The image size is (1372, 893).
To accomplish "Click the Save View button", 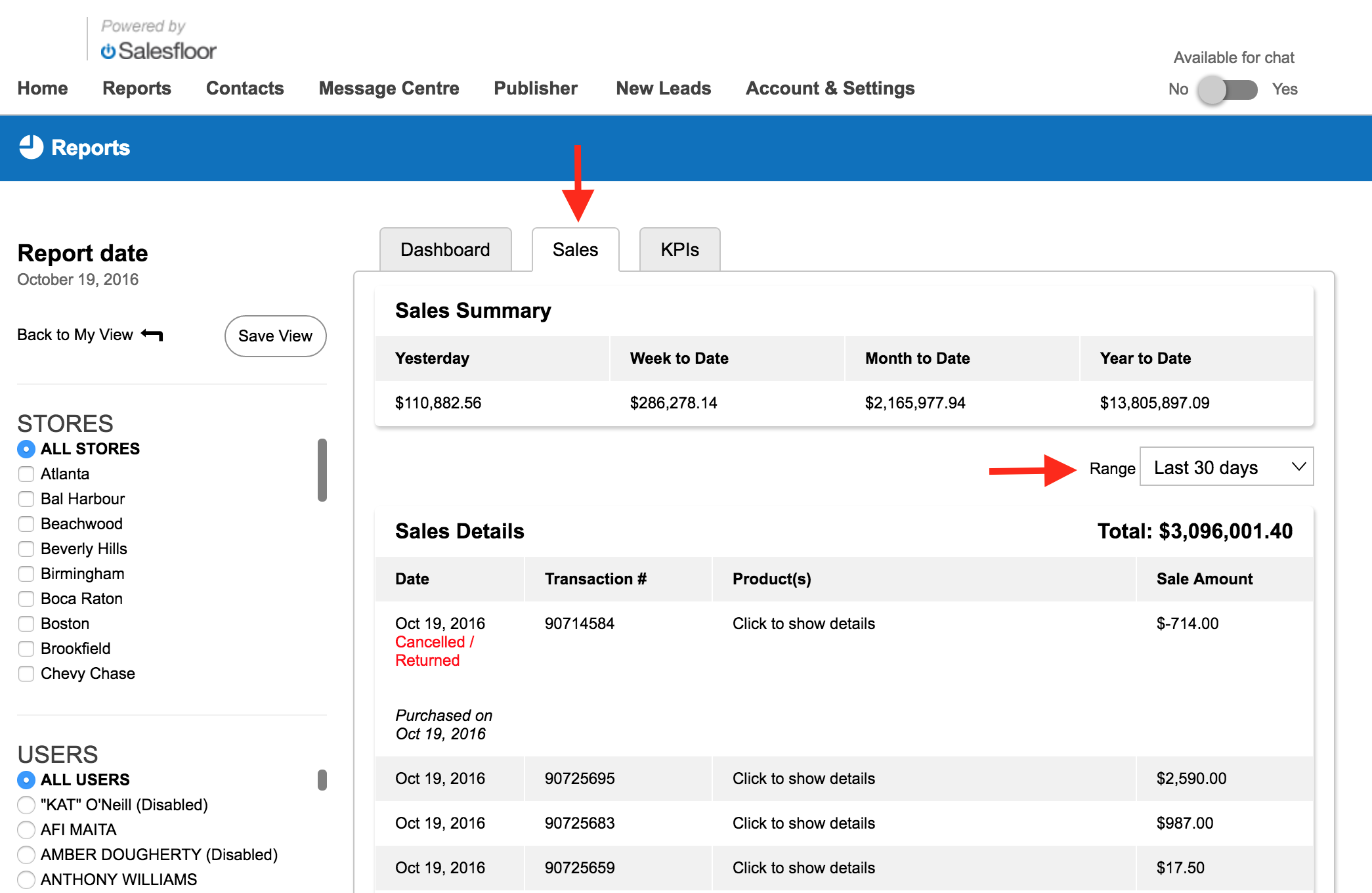I will 275,336.
